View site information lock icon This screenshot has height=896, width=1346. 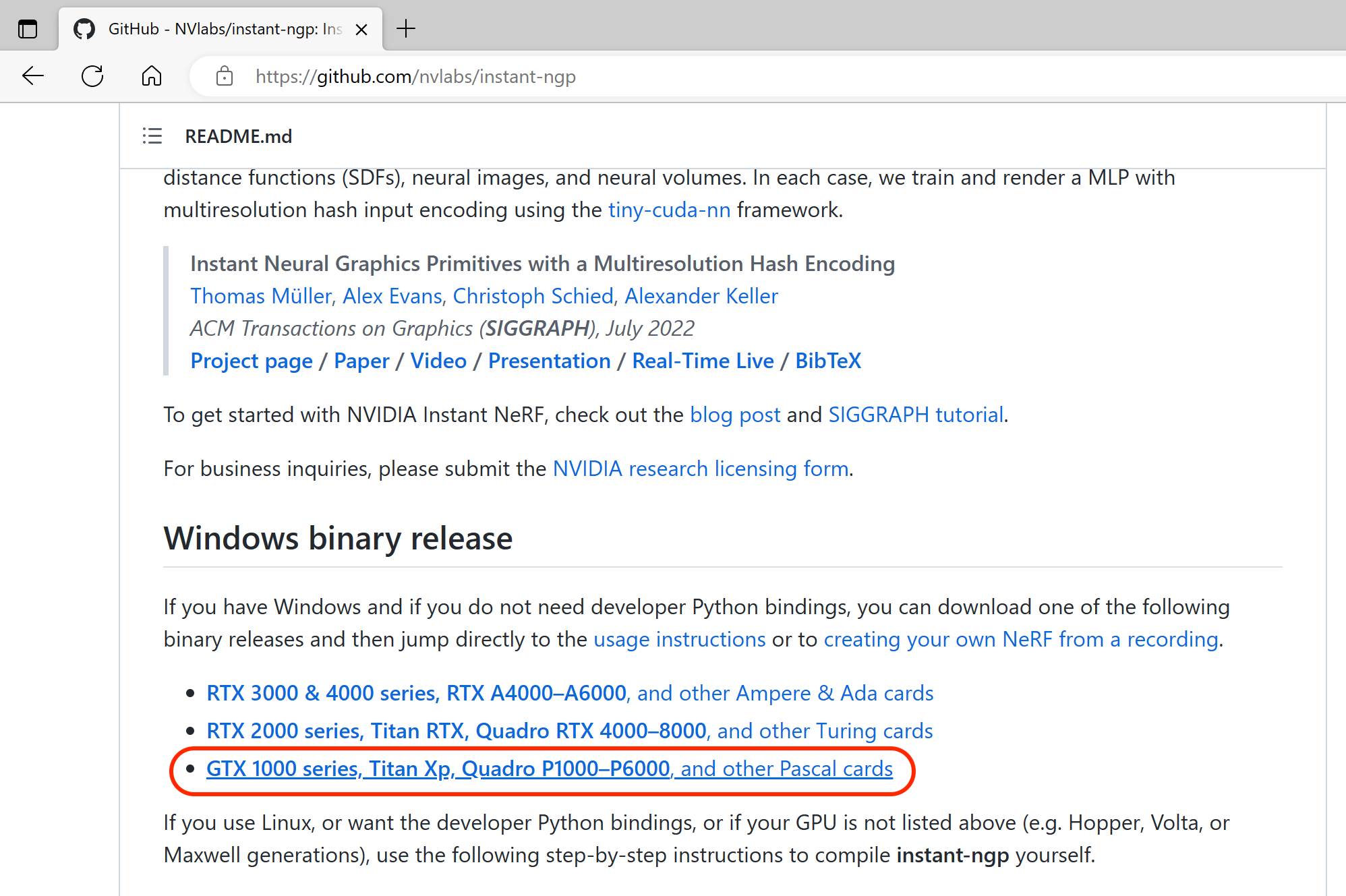point(225,76)
